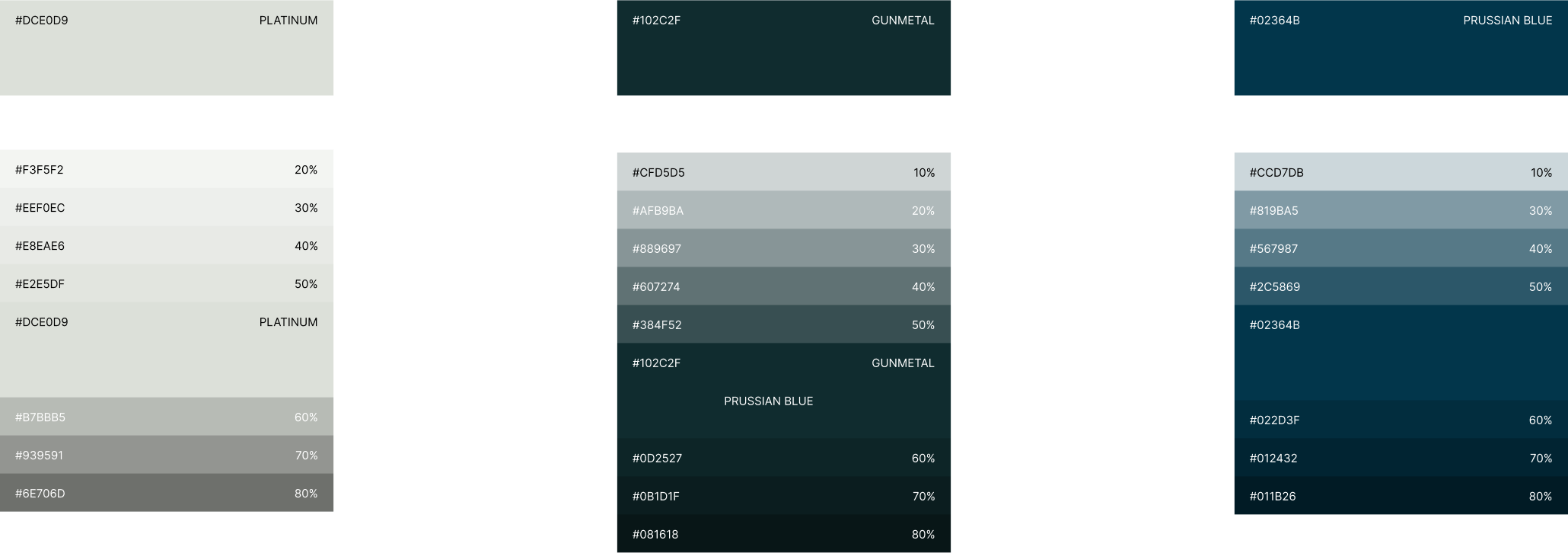Select the top Gunmetal #102C2F header swatch
Screen dimensions: 1568x553
click(x=784, y=47)
